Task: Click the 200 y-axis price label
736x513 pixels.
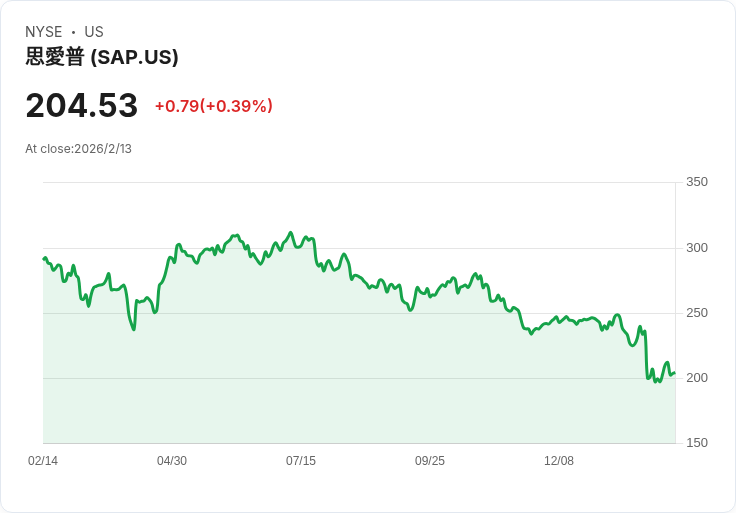Action: click(x=697, y=378)
